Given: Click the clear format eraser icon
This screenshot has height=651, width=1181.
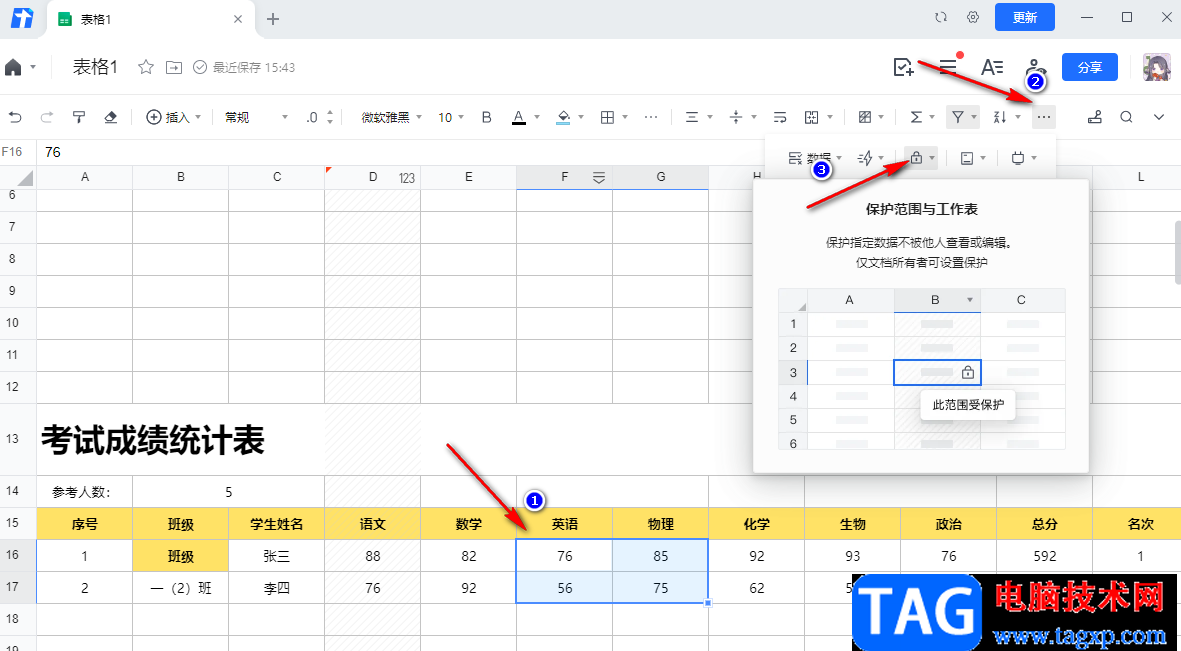Looking at the screenshot, I should point(110,117).
